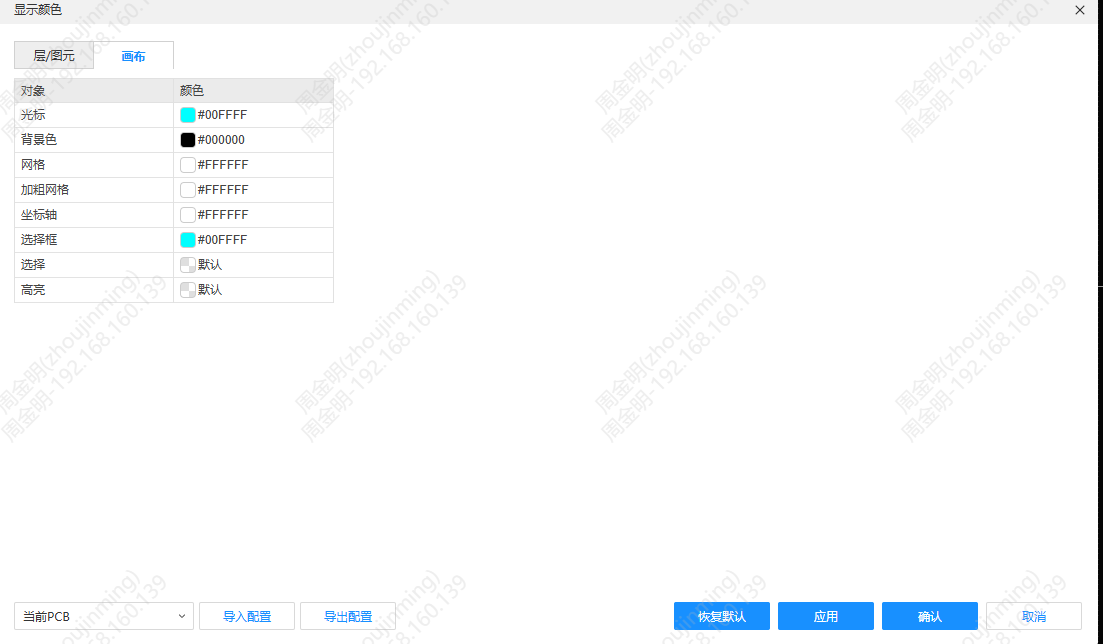Open the 背景色 black color swatch

[x=188, y=140]
